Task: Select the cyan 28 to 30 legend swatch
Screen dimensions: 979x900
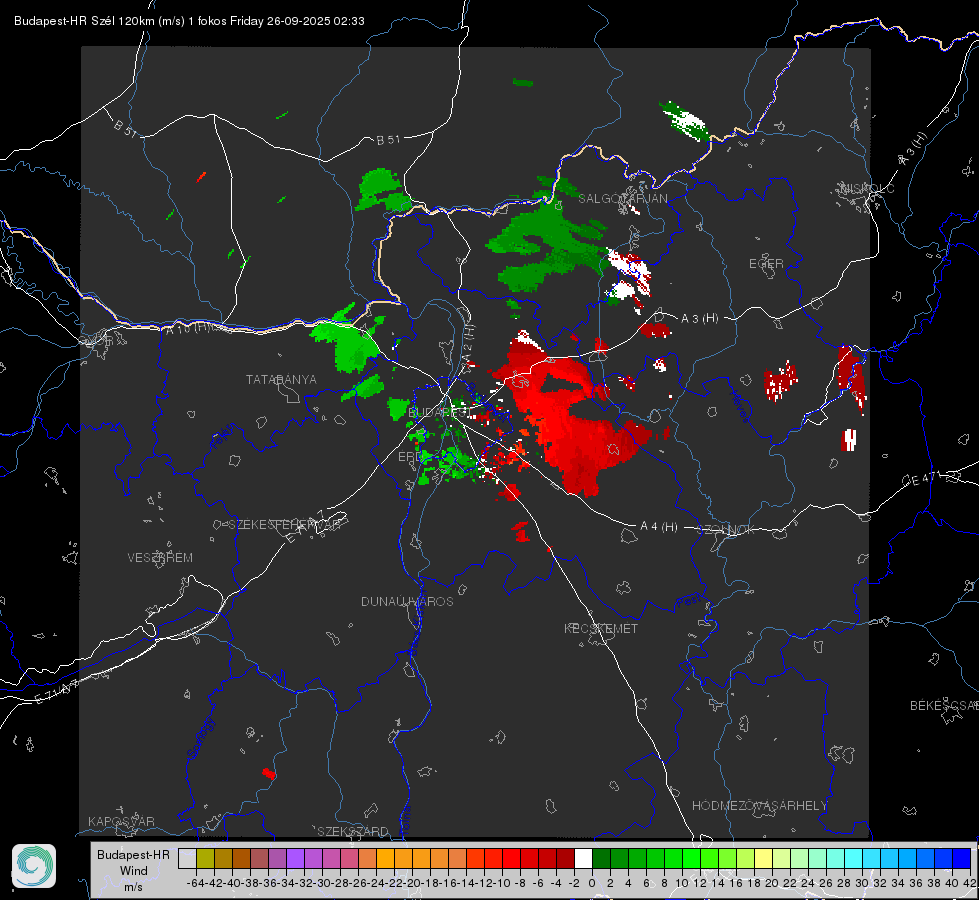Action: pyautogui.click(x=853, y=858)
